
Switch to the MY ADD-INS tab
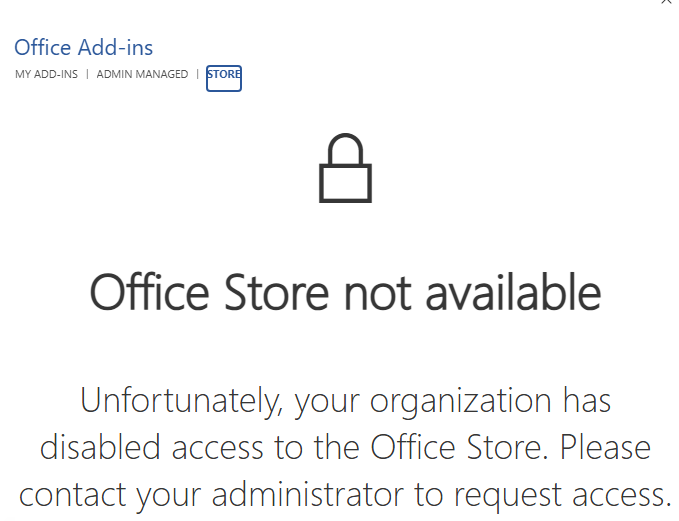pyautogui.click(x=46, y=75)
